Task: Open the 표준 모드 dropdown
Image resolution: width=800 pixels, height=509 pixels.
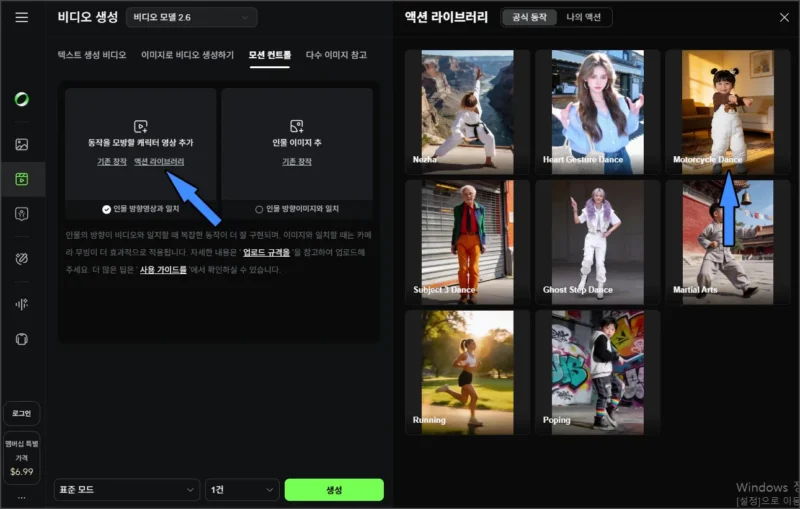Action: (126, 490)
